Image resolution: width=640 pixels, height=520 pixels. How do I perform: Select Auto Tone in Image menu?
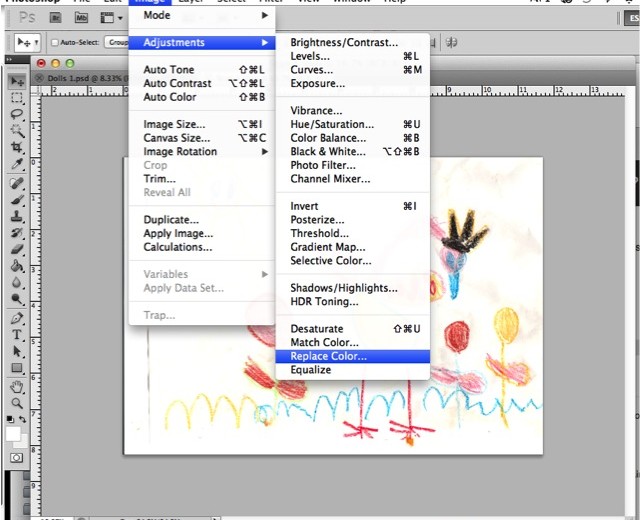click(x=202, y=70)
